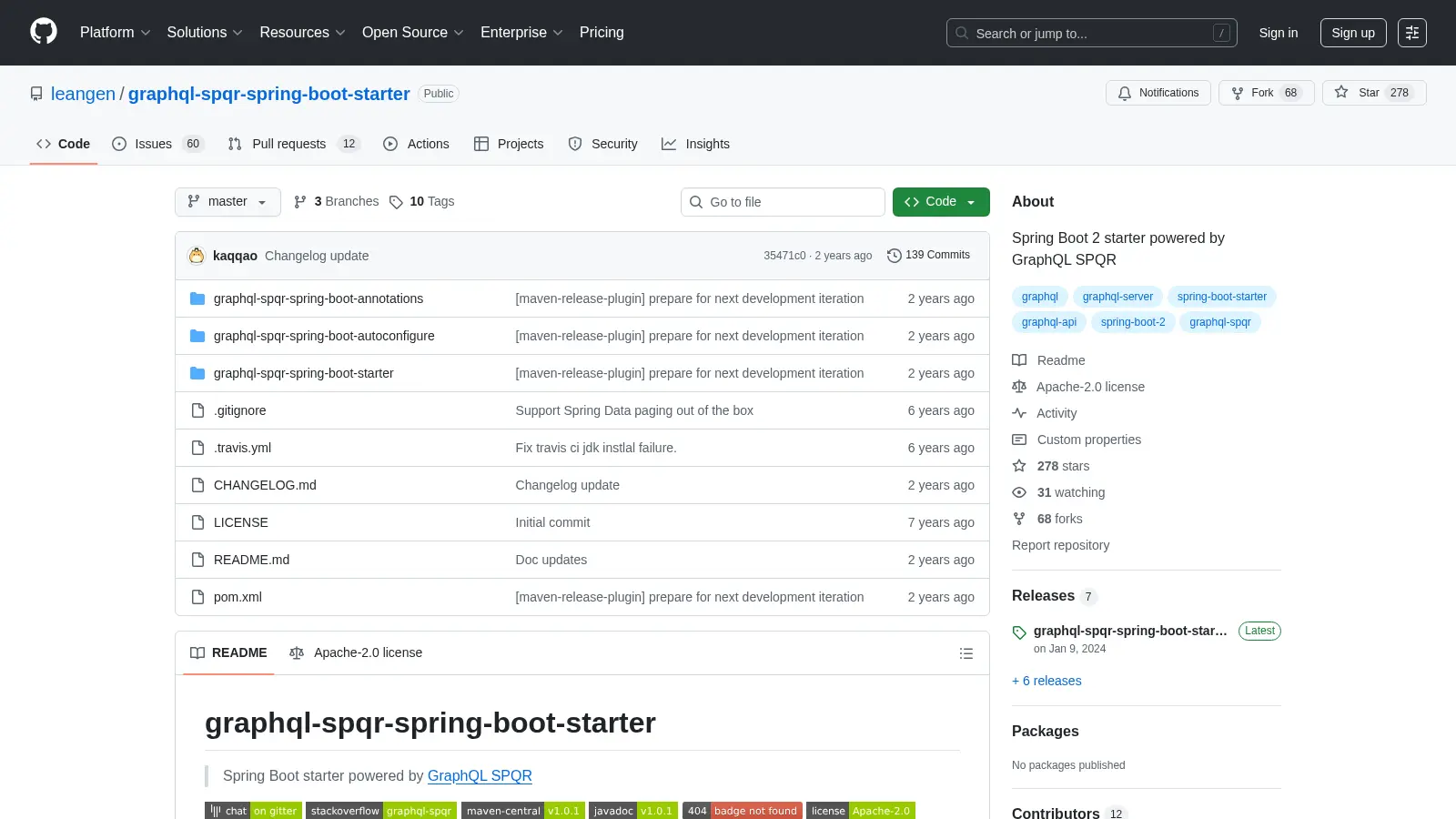The width and height of the screenshot is (1456, 819).
Task: Open the Pricing link
Action: (602, 33)
